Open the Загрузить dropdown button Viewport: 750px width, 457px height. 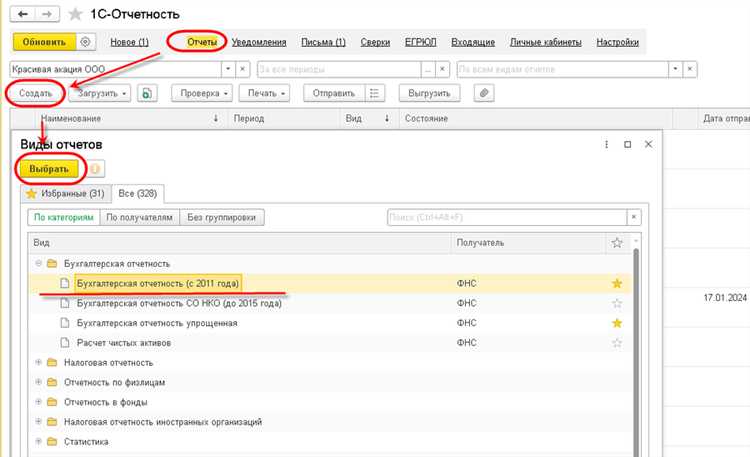pos(99,93)
